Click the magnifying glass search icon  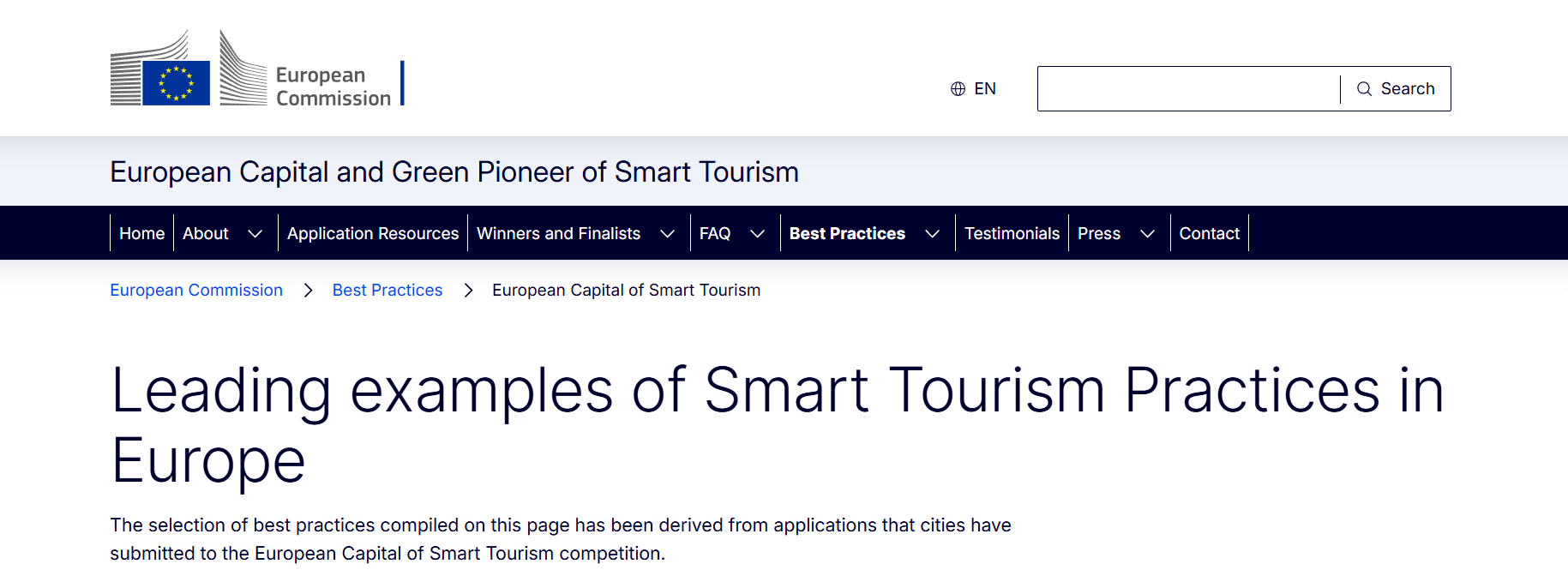(1364, 89)
